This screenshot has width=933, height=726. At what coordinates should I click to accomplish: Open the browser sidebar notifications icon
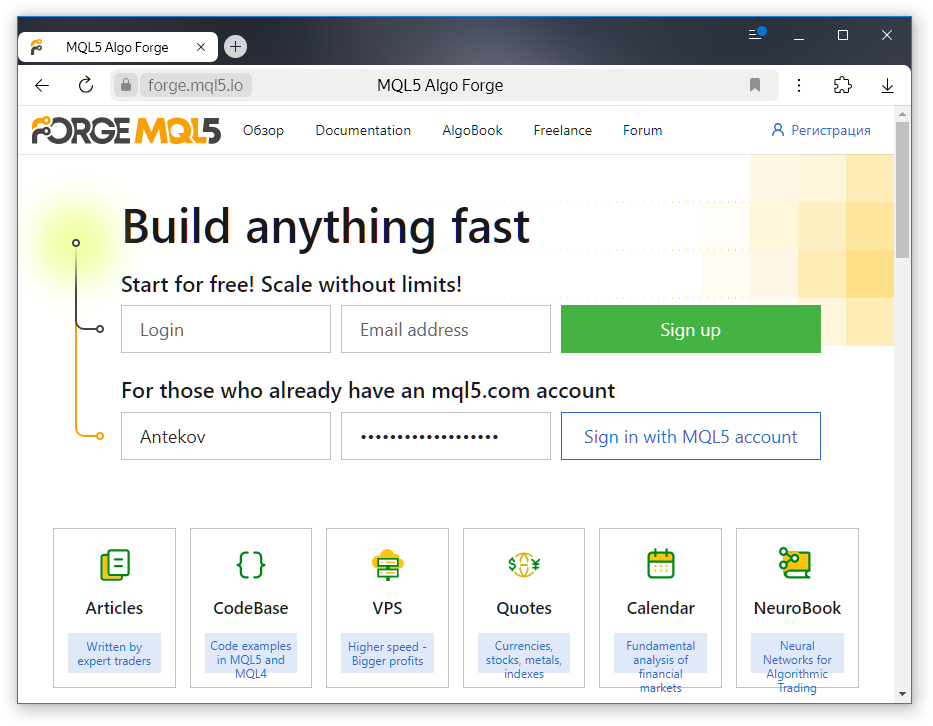pyautogui.click(x=756, y=34)
